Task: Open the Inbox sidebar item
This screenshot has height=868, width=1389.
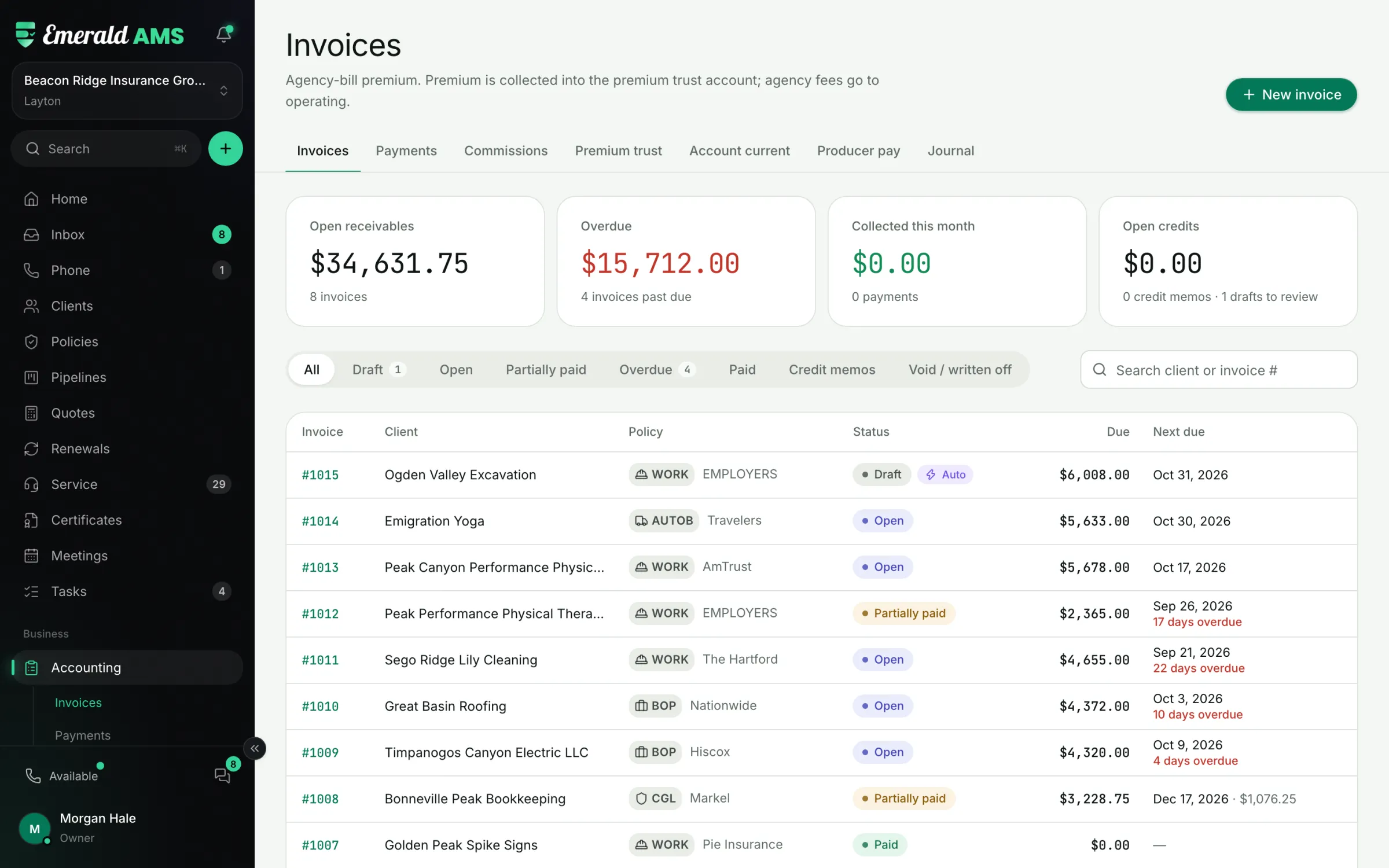Action: (127, 234)
